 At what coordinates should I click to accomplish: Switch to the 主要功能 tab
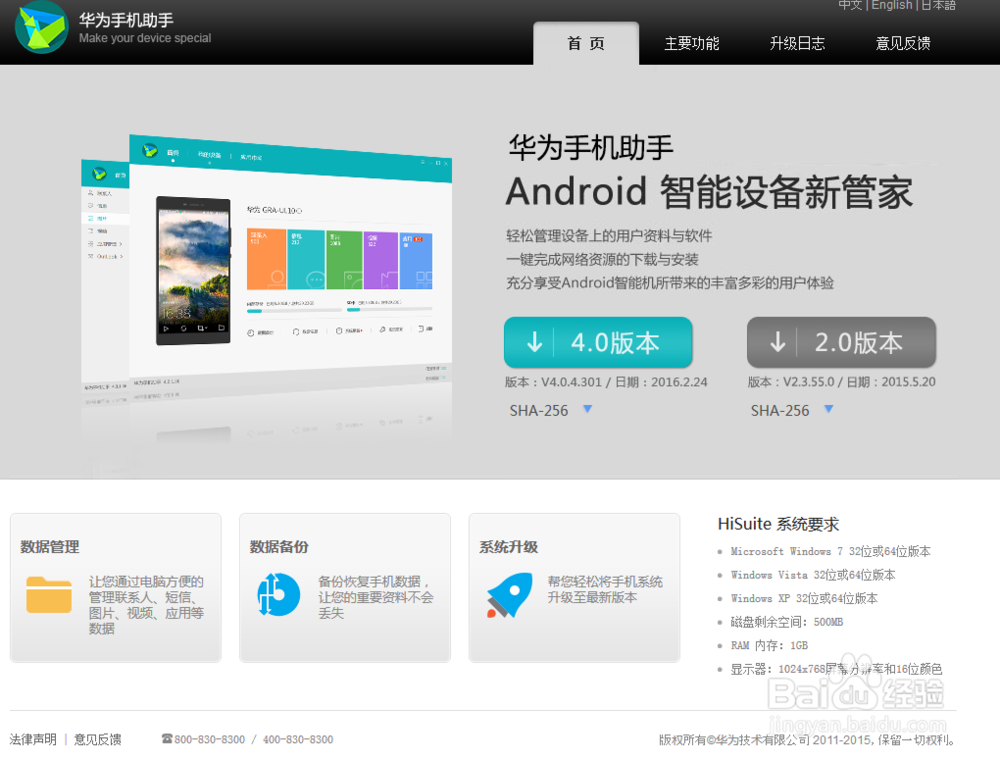tap(691, 43)
